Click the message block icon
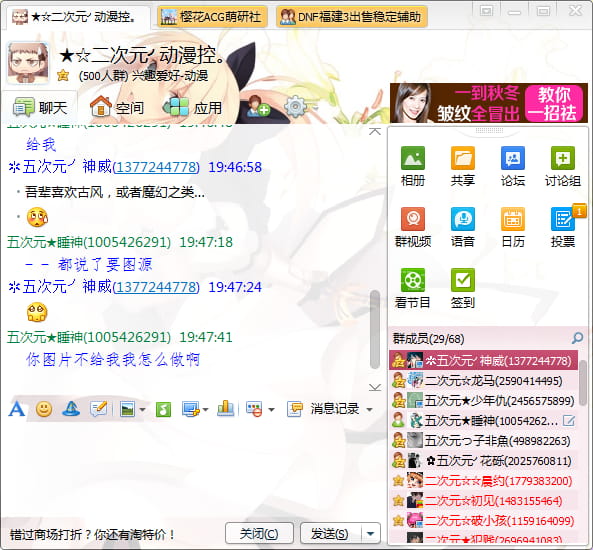593x550 pixels. tap(254, 409)
